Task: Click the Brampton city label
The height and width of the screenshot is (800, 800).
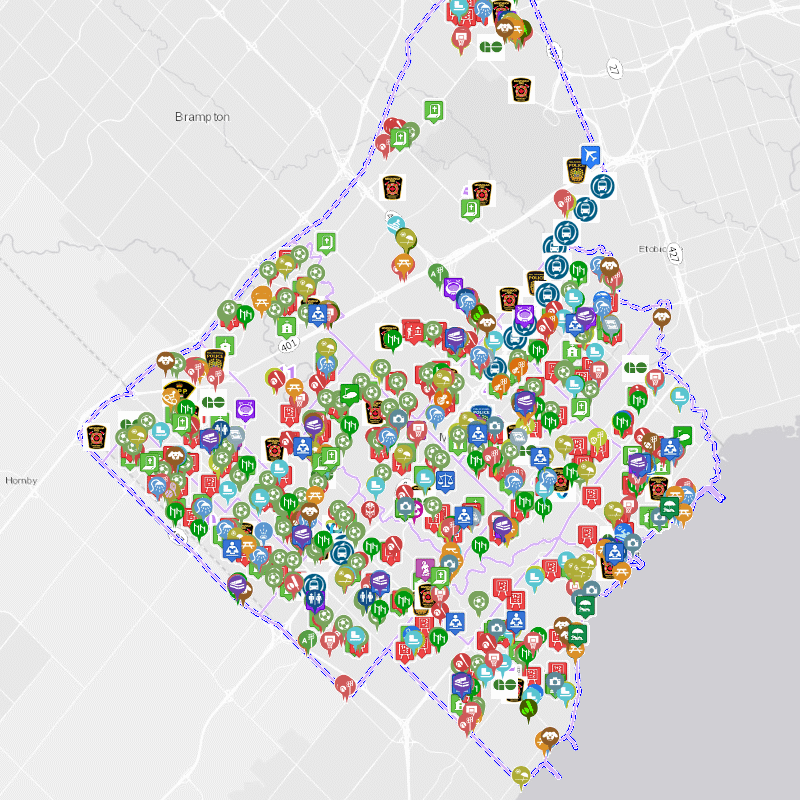Action: point(202,117)
